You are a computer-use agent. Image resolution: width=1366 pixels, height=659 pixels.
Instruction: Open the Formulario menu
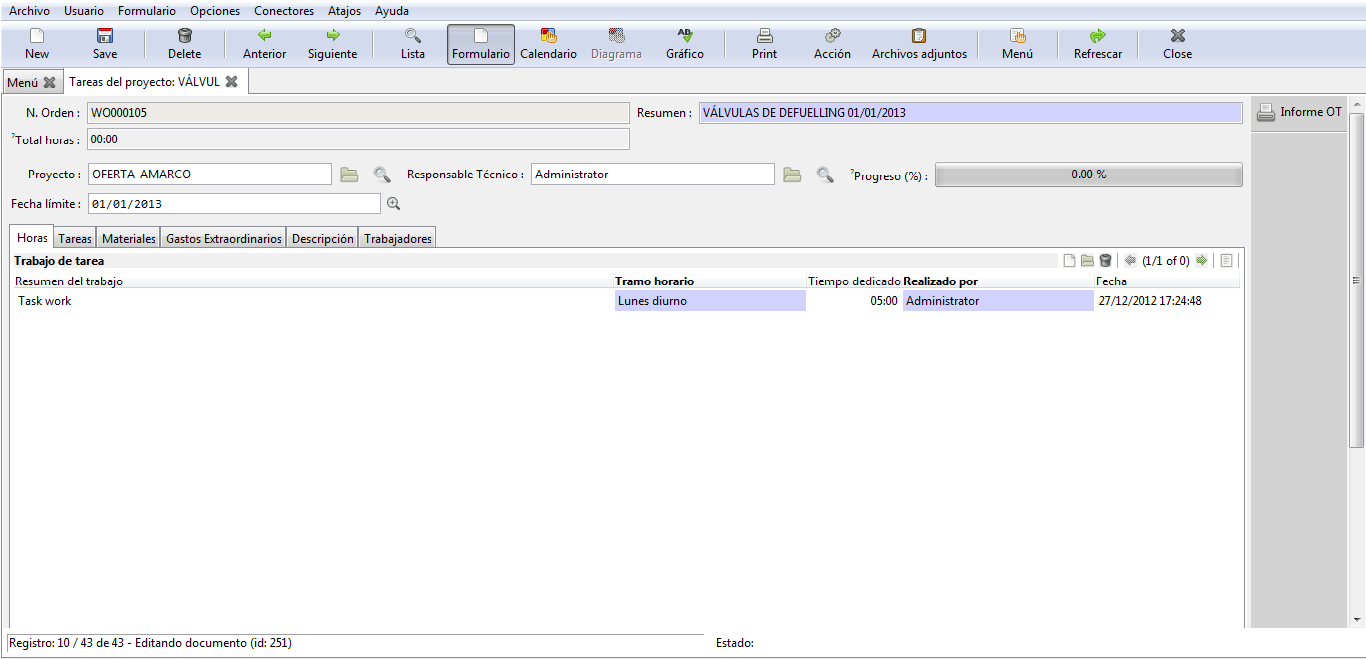(x=146, y=11)
